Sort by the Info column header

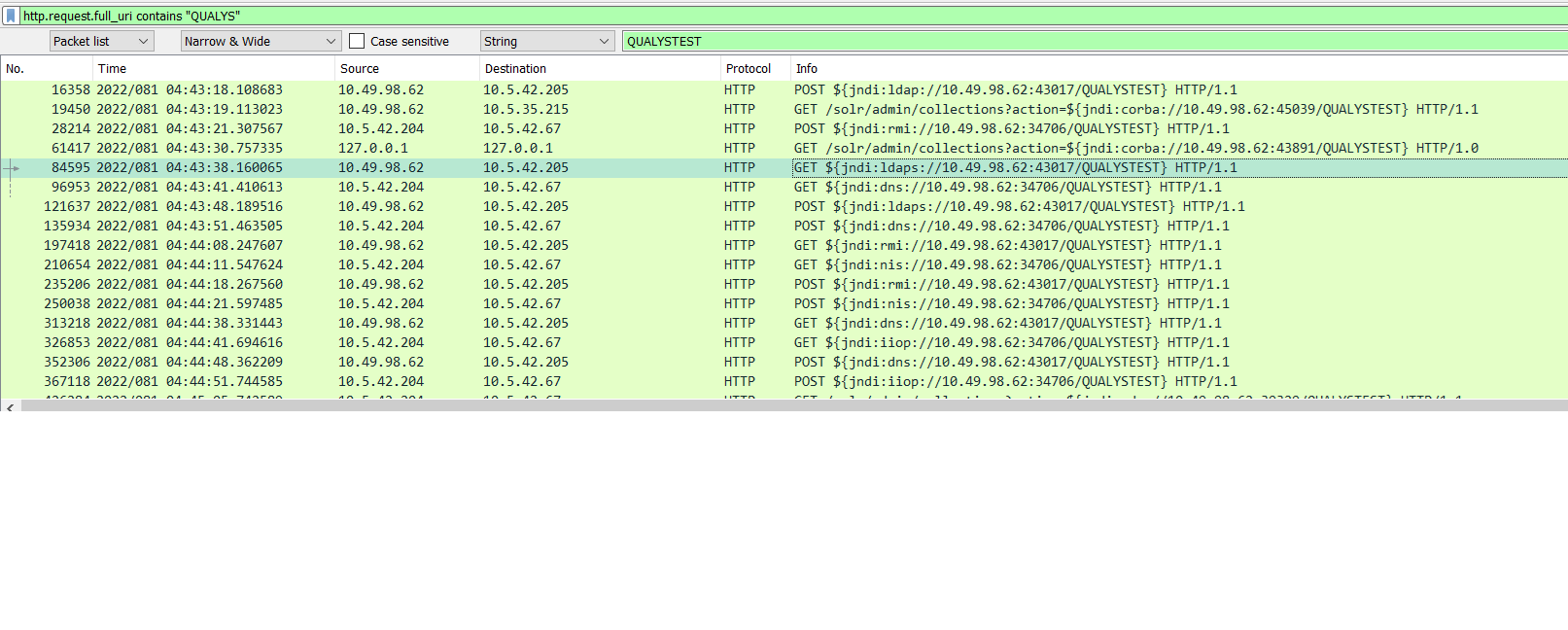tap(1179, 68)
